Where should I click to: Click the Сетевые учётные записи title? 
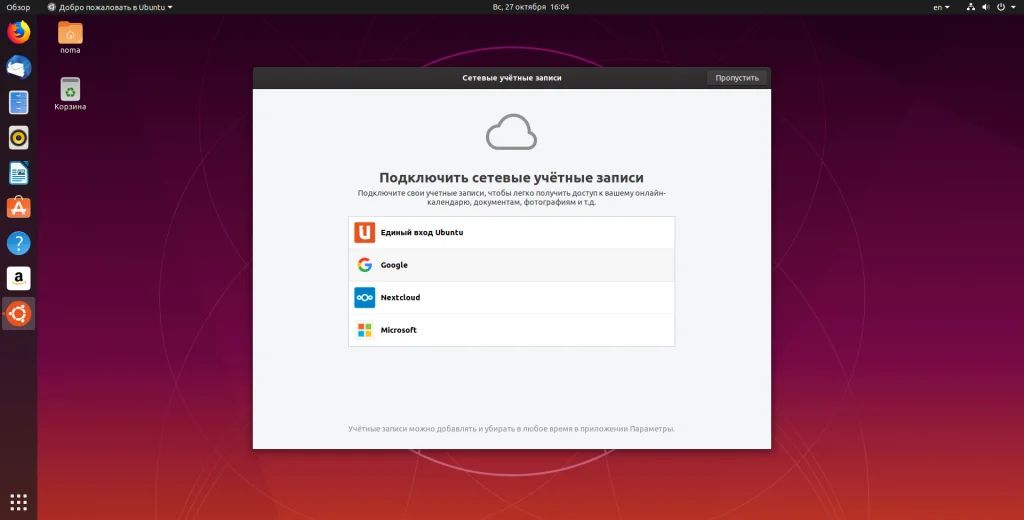[512, 78]
